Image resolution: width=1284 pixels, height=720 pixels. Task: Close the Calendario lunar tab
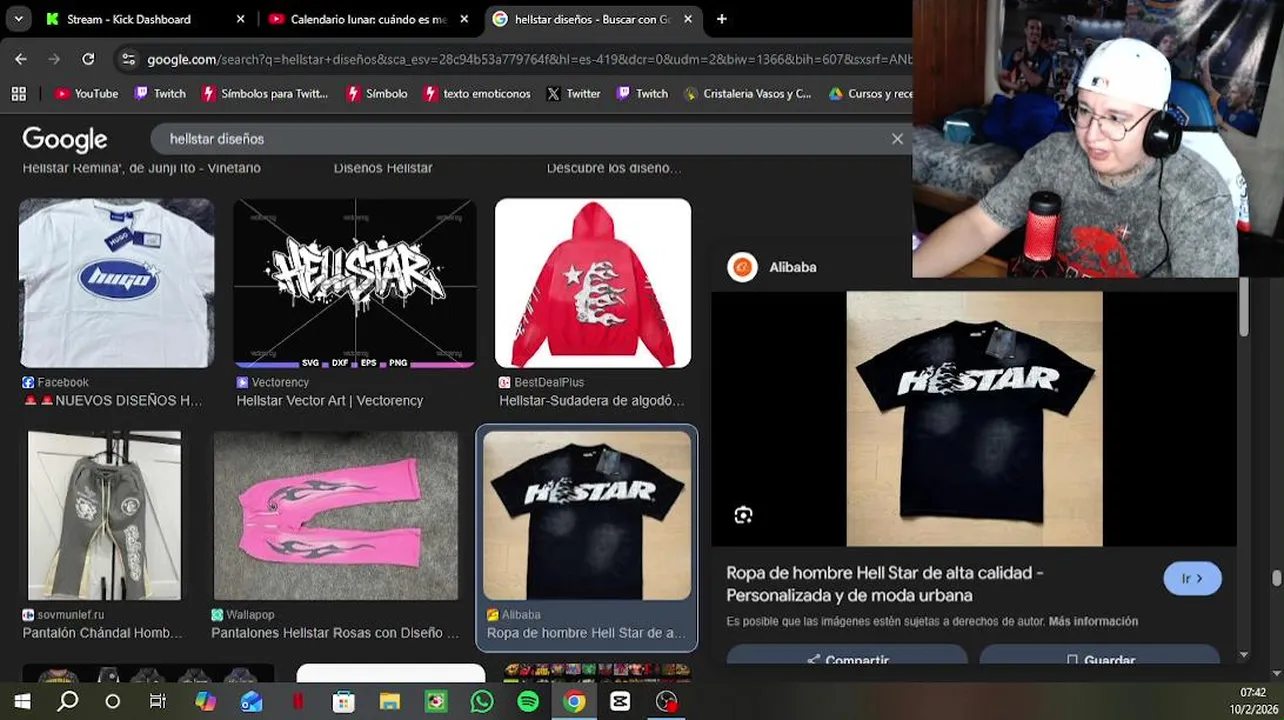point(464,19)
